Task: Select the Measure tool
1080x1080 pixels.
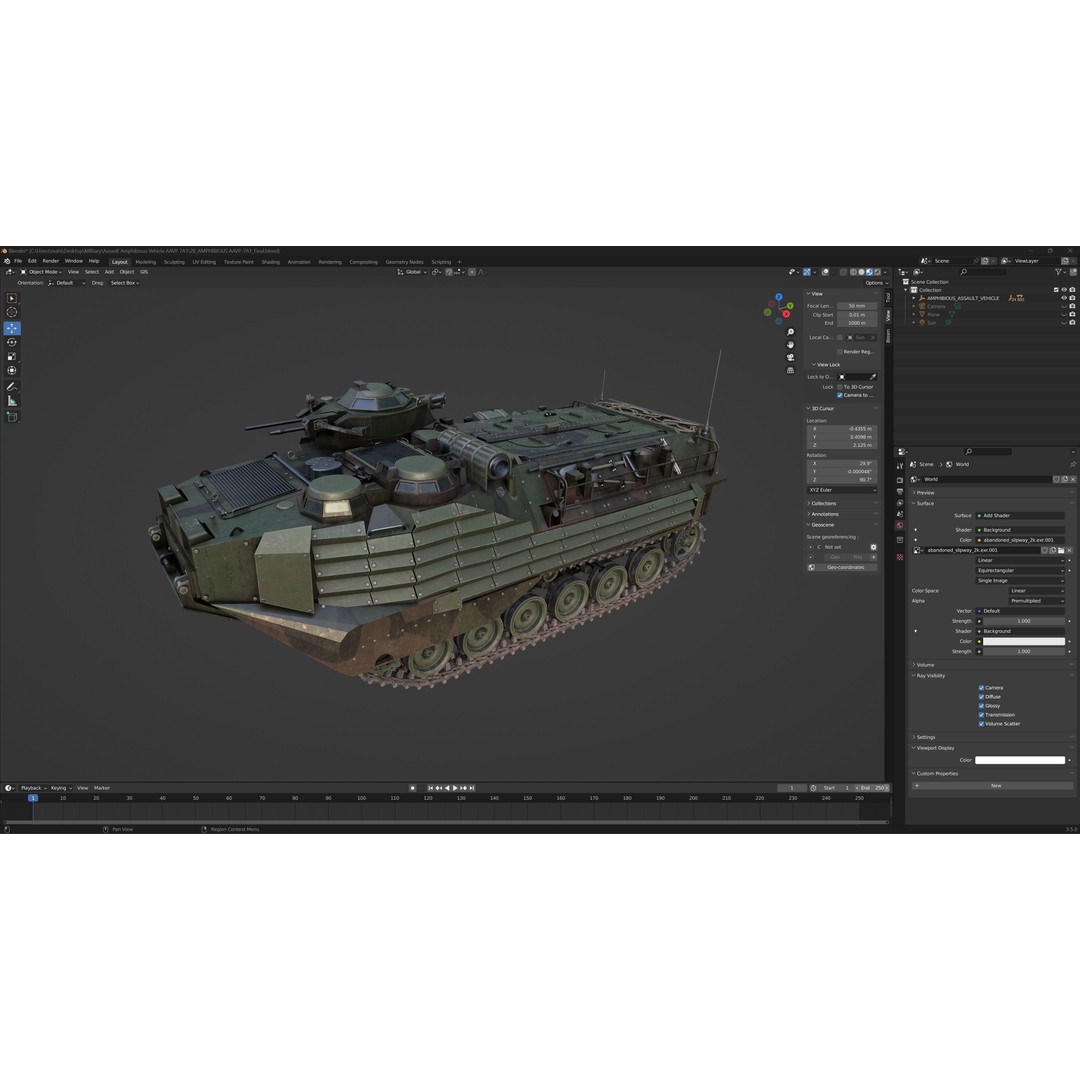Action: click(12, 401)
